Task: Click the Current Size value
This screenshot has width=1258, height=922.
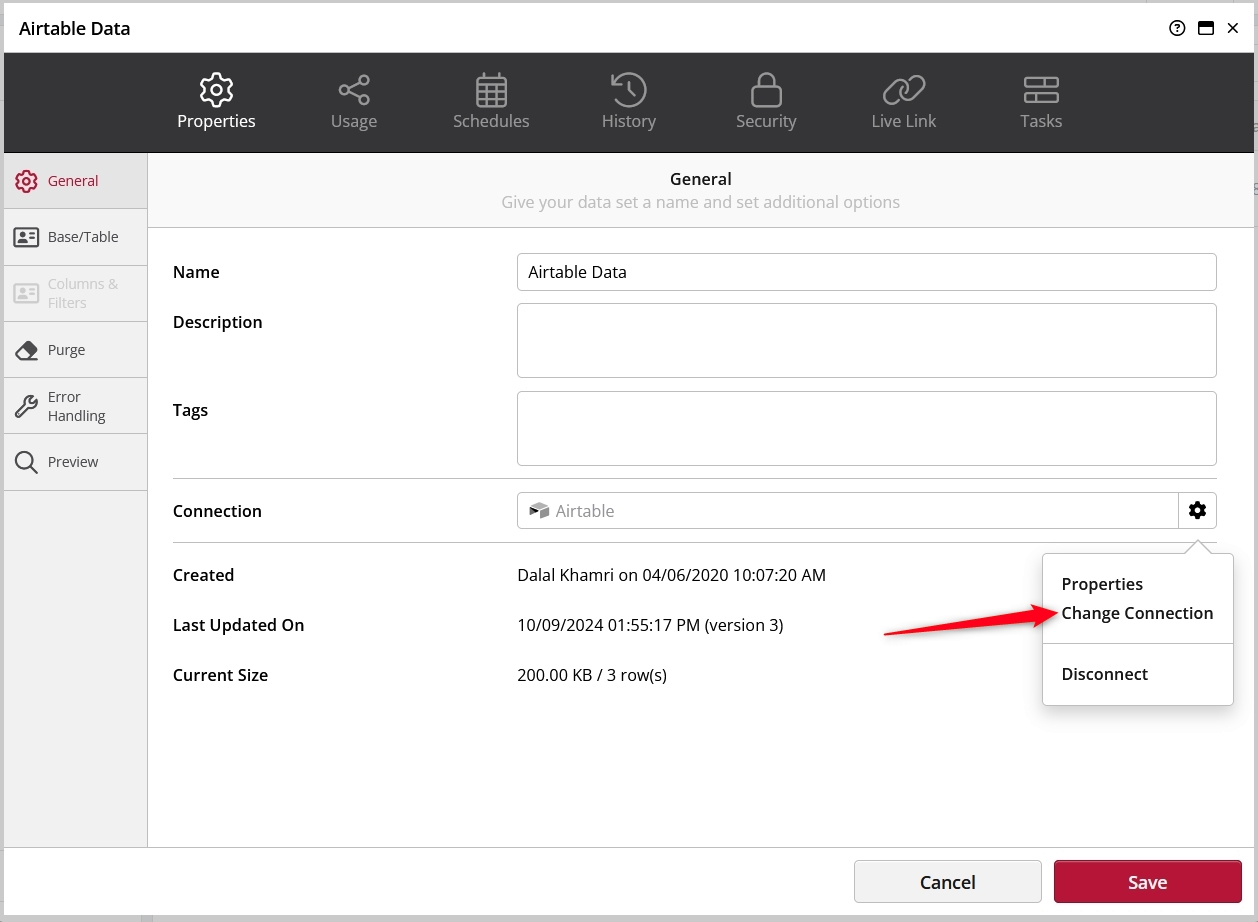Action: click(x=592, y=675)
